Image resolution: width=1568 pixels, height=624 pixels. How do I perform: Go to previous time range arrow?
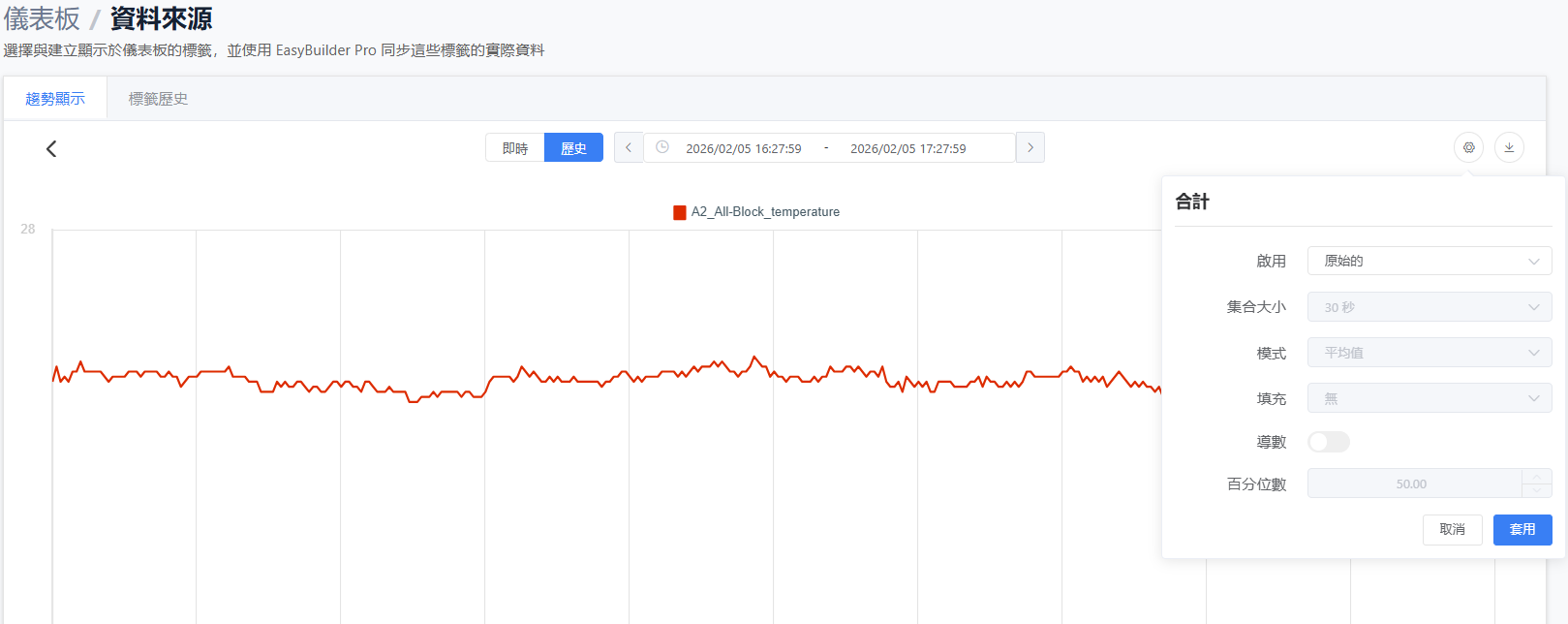(629, 147)
